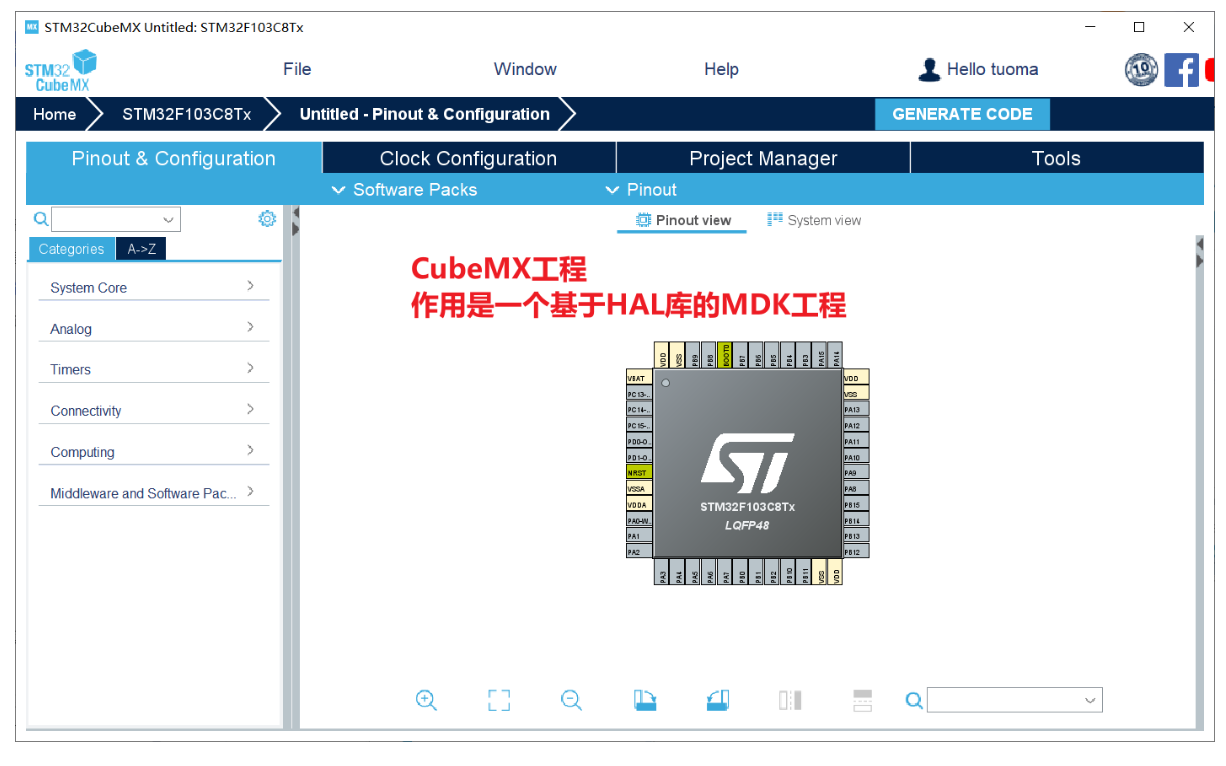Select pin PA2 on the chip's left side
The width and height of the screenshot is (1226, 766).
pos(639,552)
